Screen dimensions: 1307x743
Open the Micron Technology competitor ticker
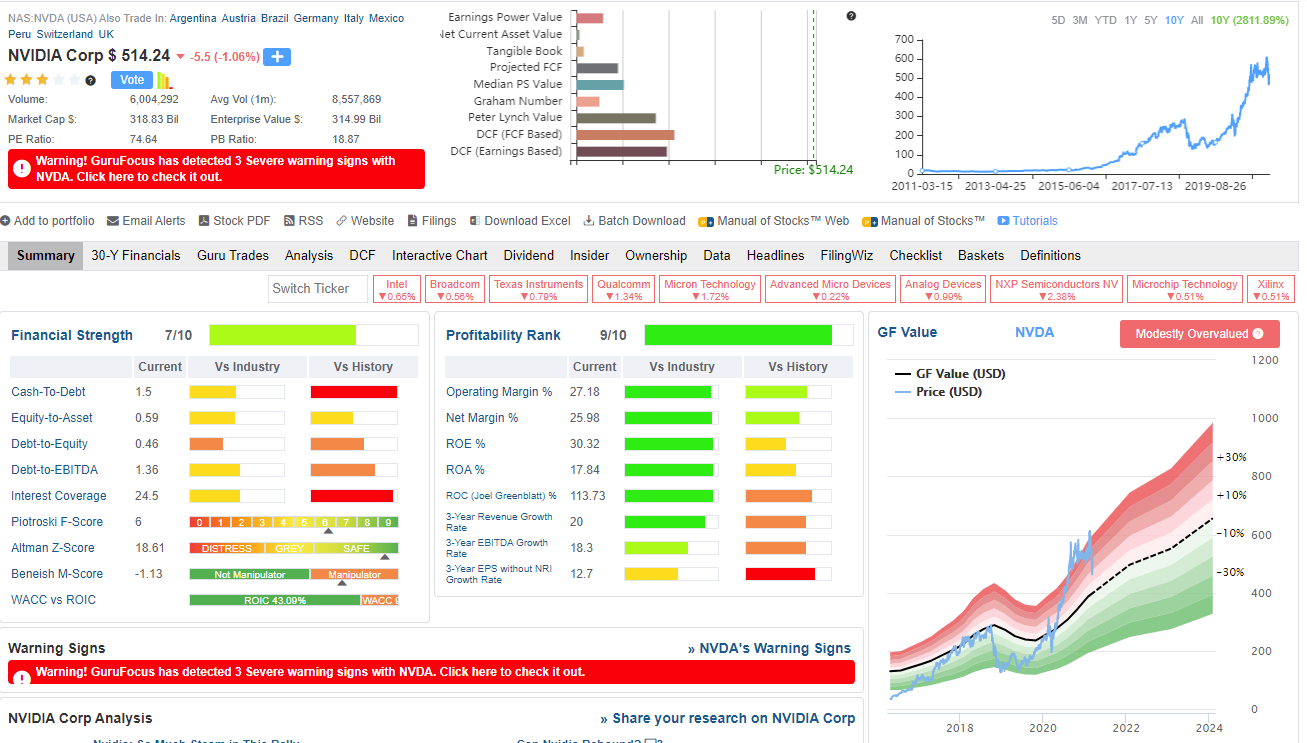[710, 290]
